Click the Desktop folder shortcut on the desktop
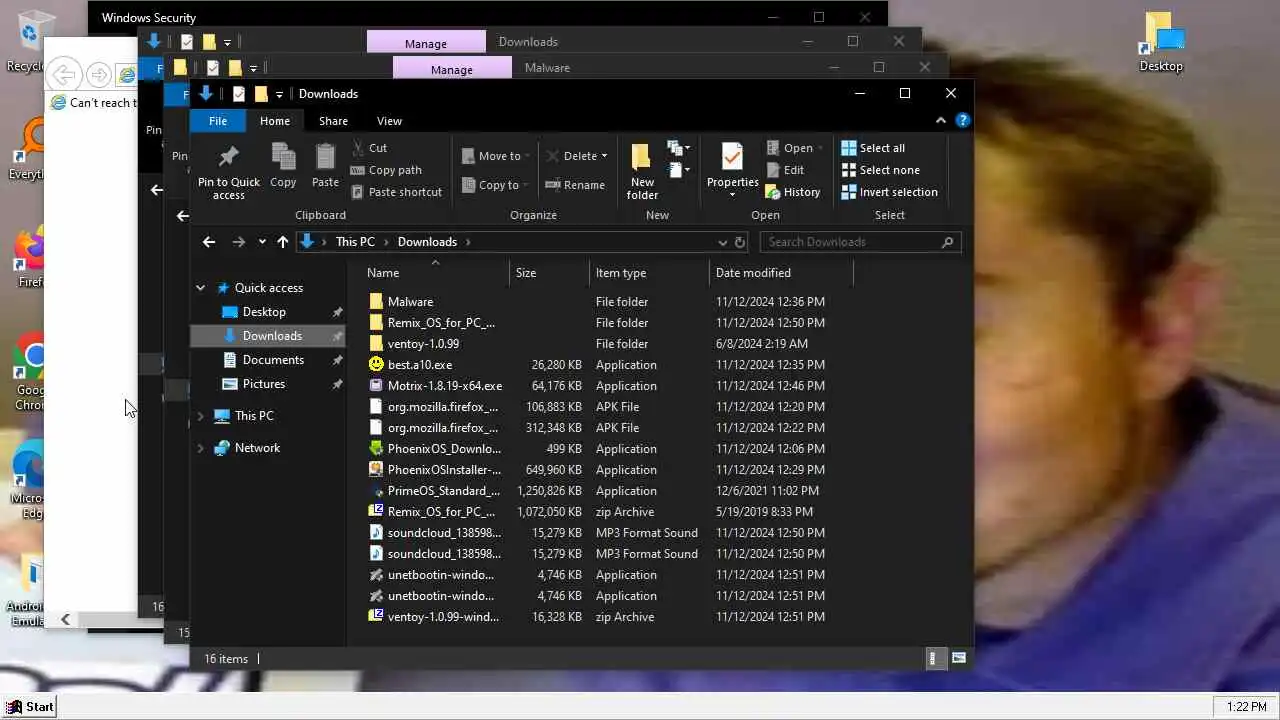This screenshot has width=1280, height=720. 1161,43
